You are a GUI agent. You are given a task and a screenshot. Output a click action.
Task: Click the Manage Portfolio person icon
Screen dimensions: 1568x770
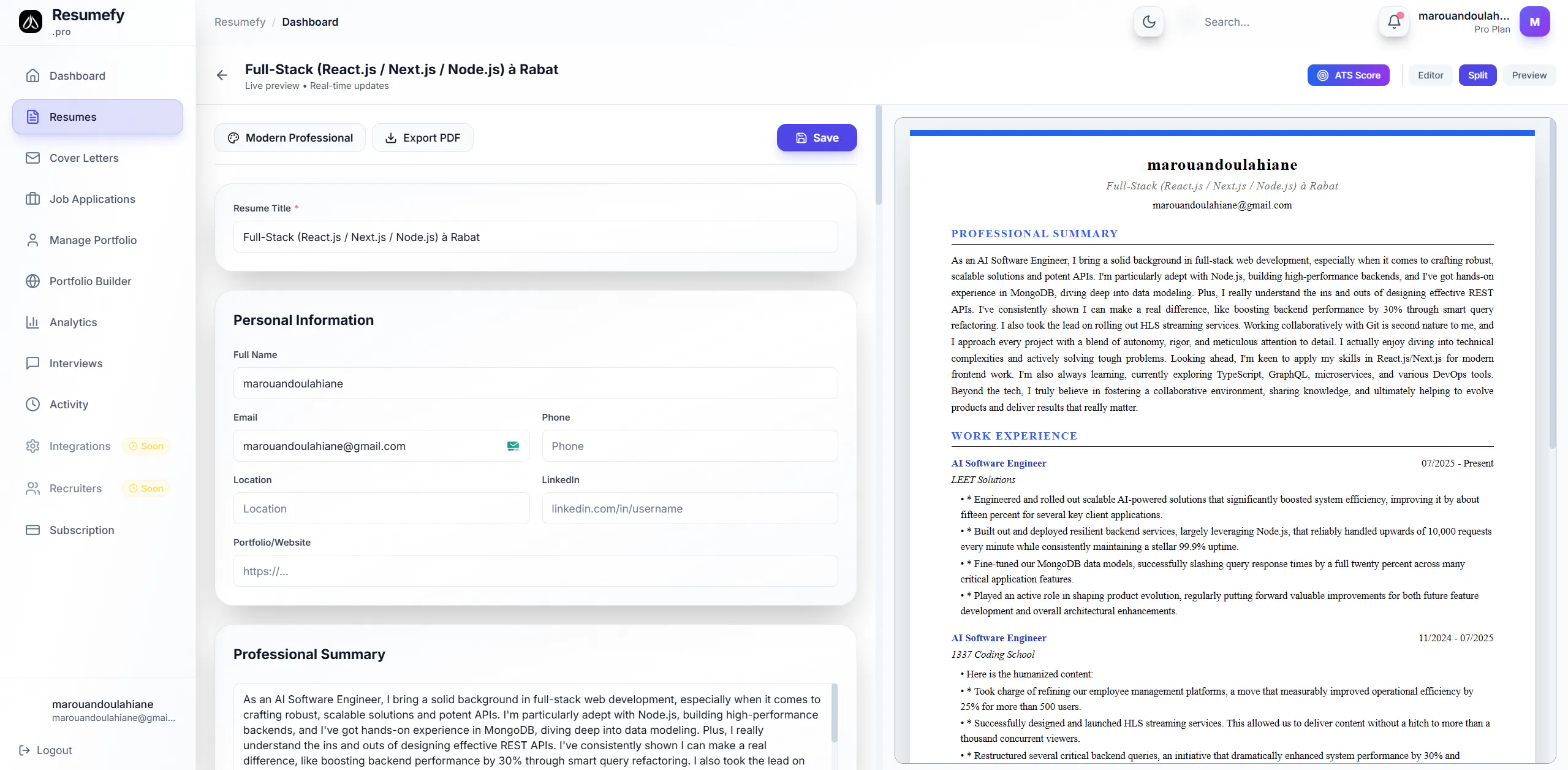(32, 240)
